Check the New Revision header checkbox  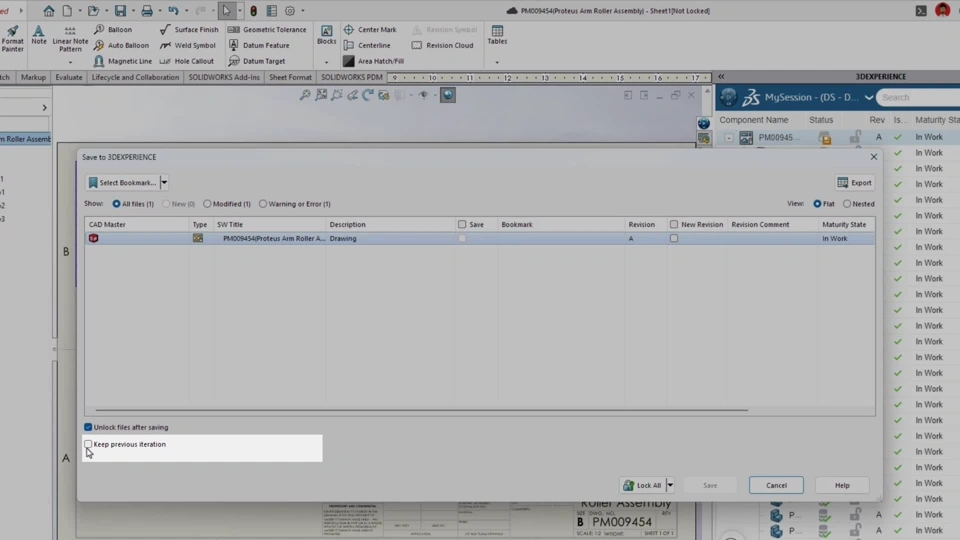(674, 225)
